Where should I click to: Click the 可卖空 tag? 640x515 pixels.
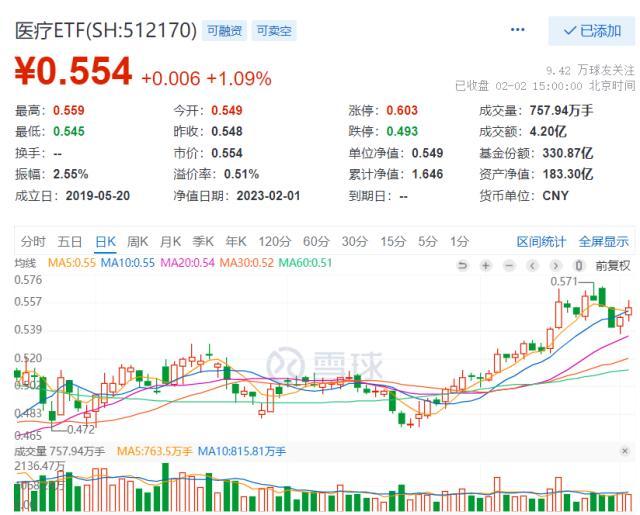pos(274,31)
